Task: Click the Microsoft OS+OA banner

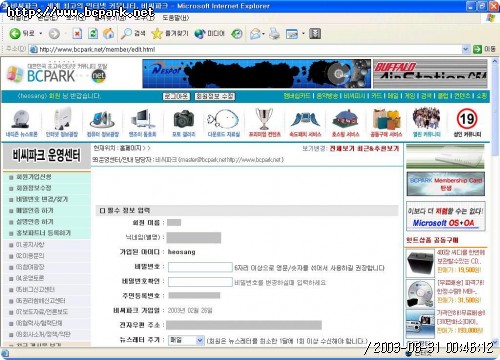Action: (x=446, y=216)
